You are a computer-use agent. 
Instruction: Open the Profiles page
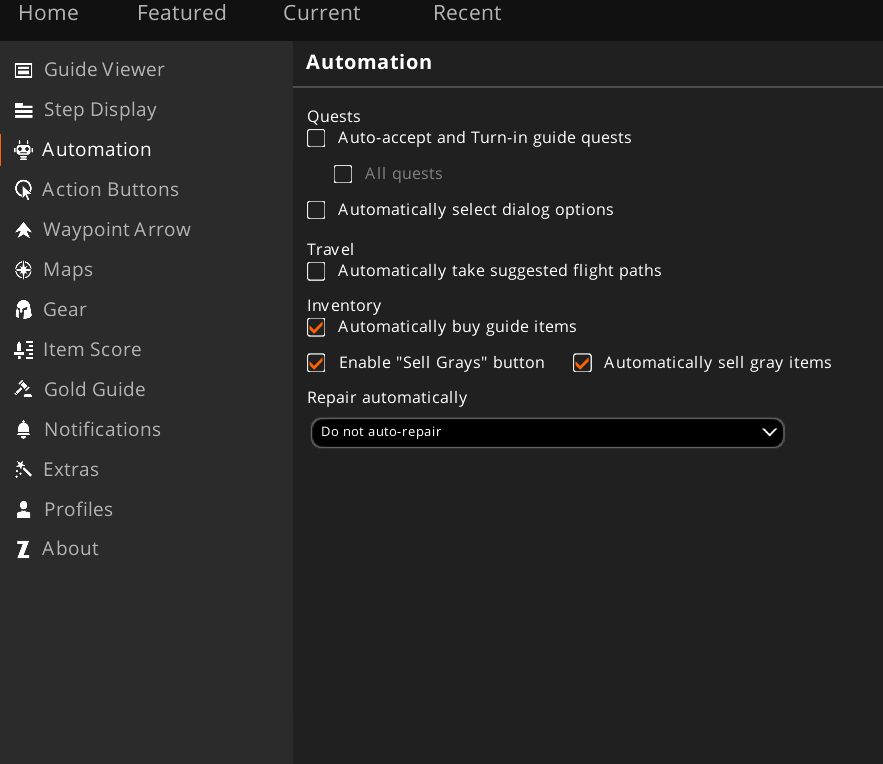(x=78, y=510)
